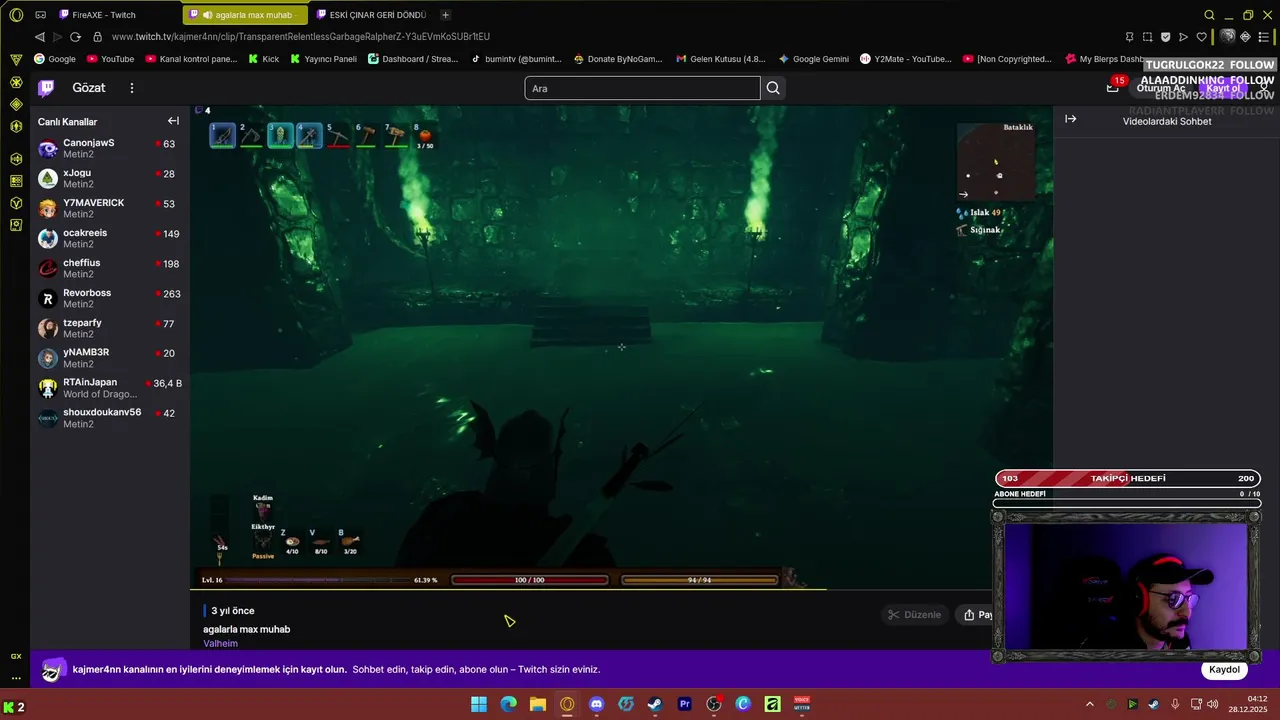The height and width of the screenshot is (720, 1280).
Task: Open the Opera easy setup menu icon
Action: 1262,37
